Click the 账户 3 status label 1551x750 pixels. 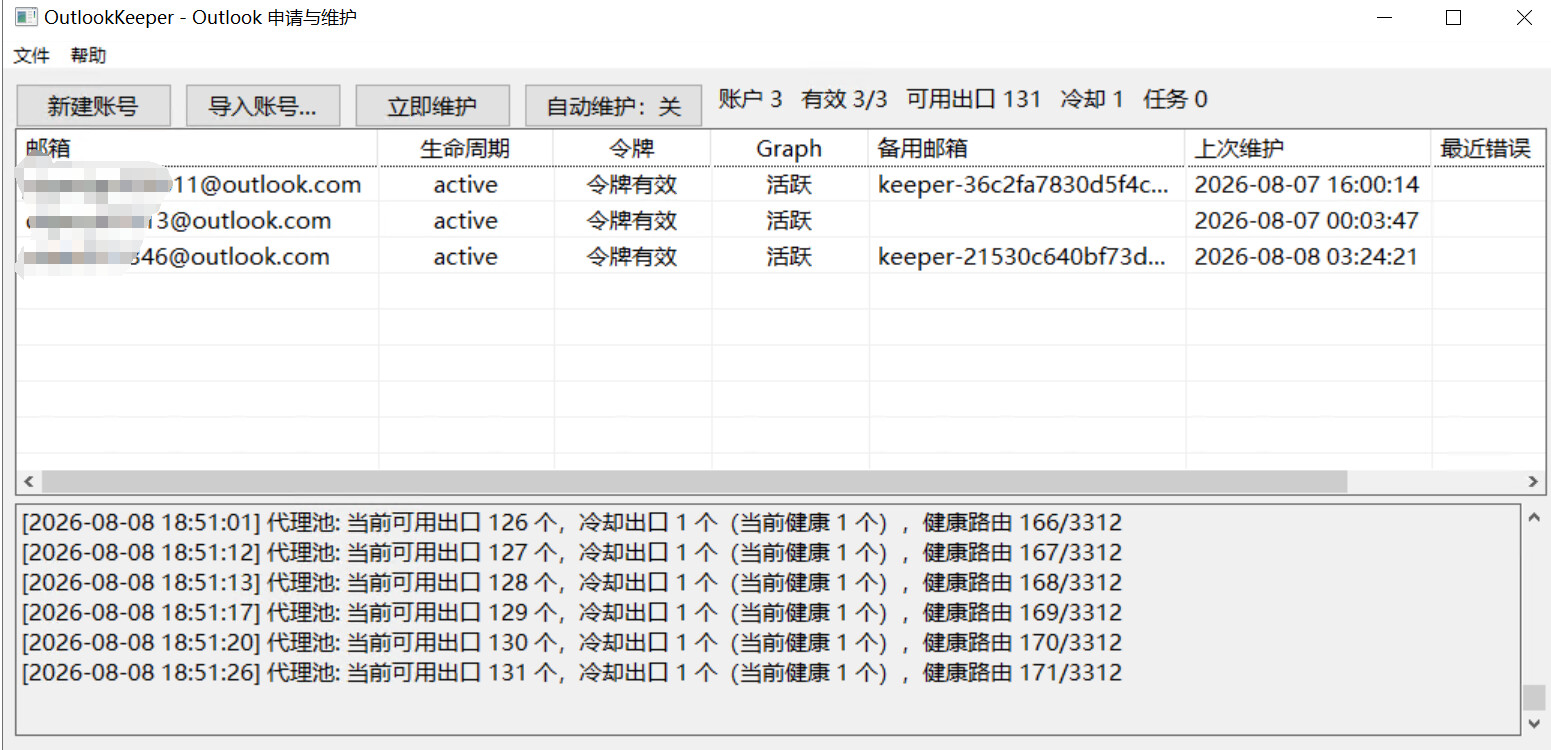click(x=751, y=99)
